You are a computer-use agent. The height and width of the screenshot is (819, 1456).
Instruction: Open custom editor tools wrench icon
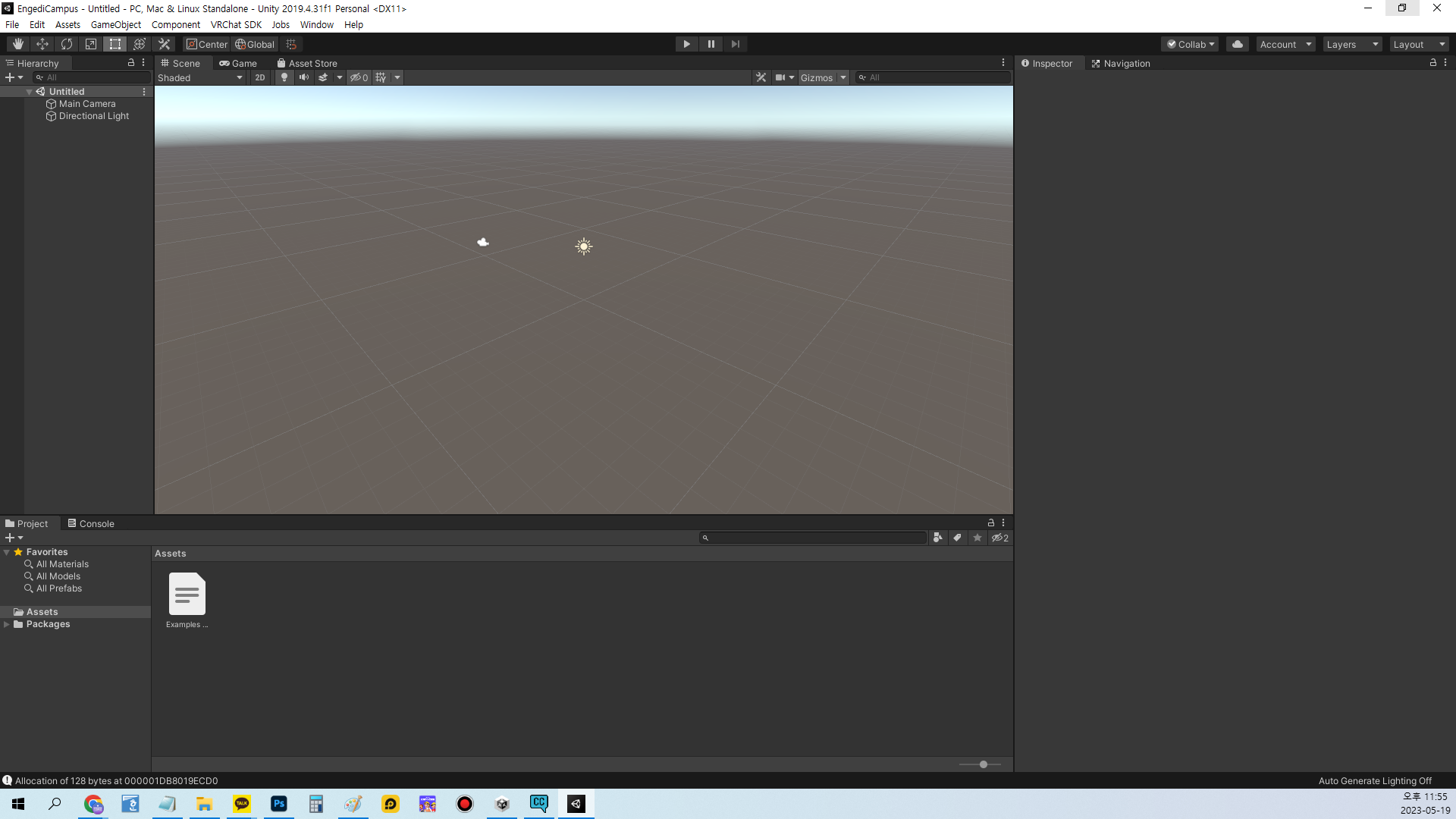point(165,44)
